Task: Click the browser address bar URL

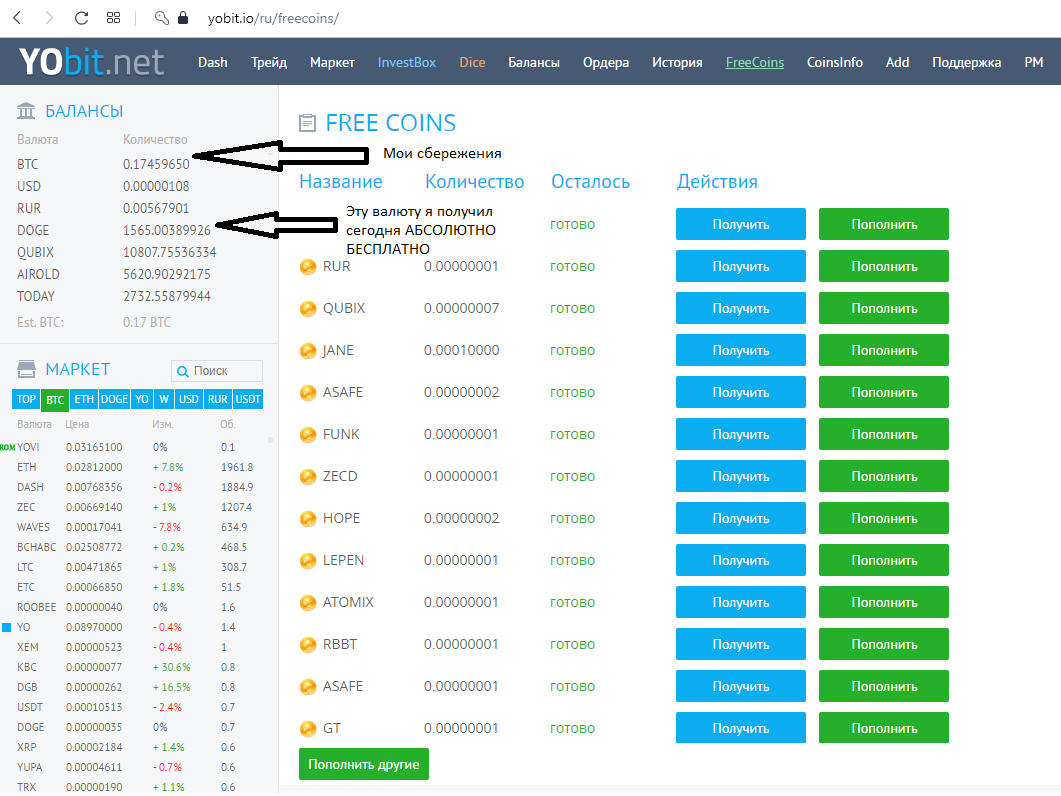Action: [x=273, y=18]
